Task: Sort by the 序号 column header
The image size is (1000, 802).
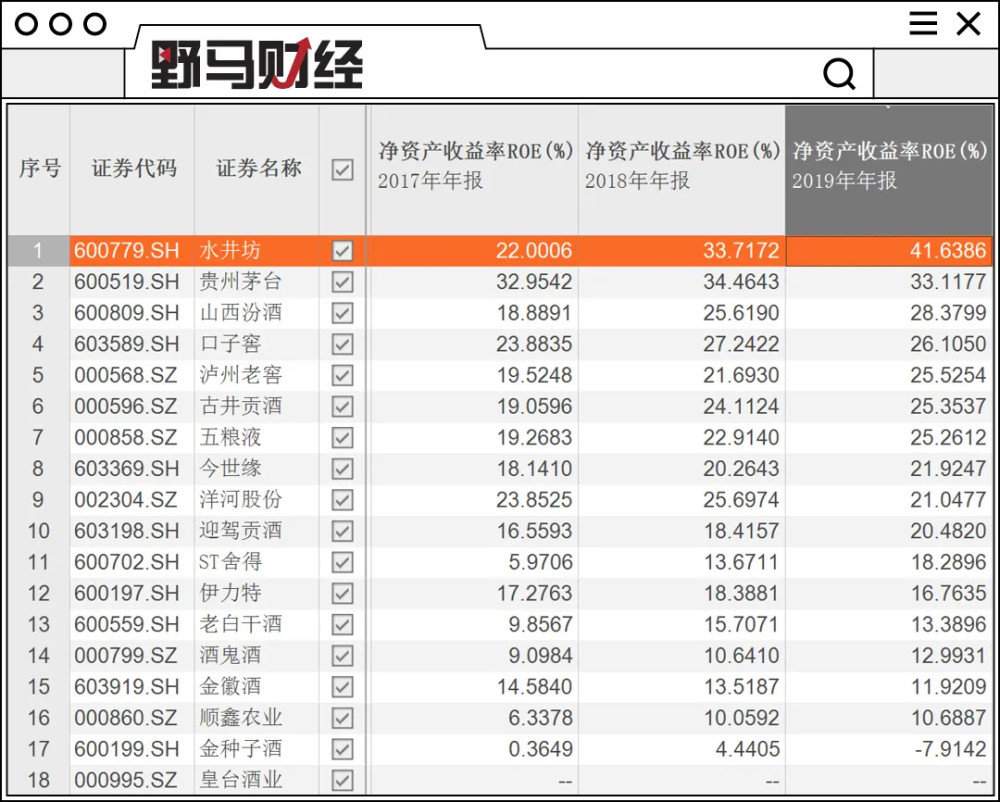Action: [40, 169]
